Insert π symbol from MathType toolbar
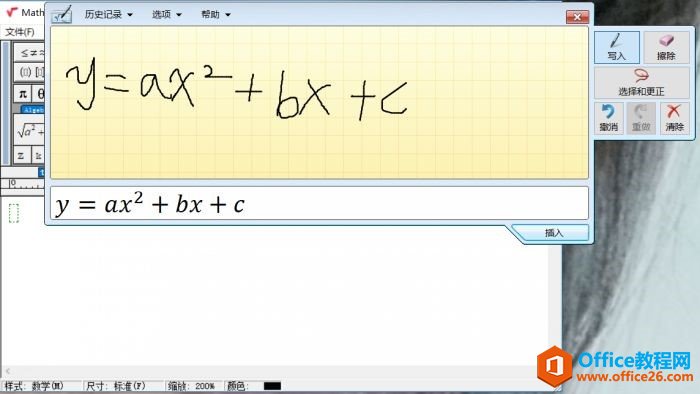The width and height of the screenshot is (700, 394). (23, 94)
